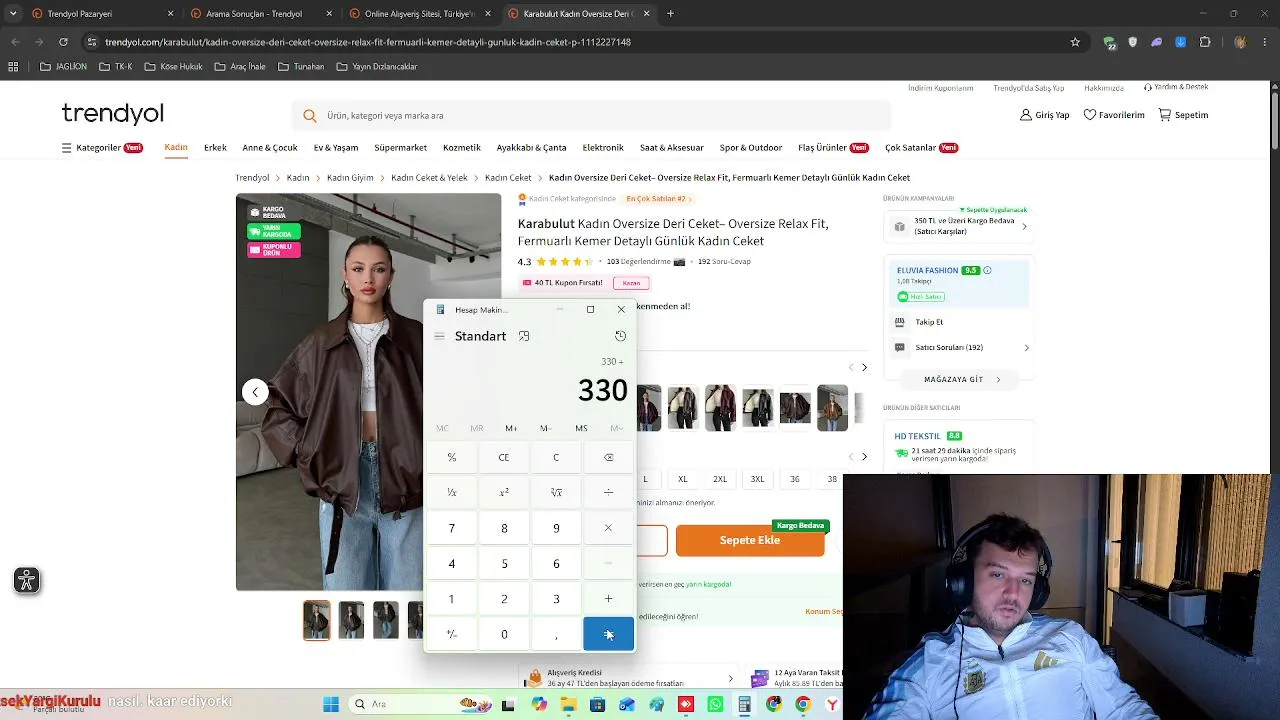Click the calculator plus key
The height and width of the screenshot is (720, 1280).
(x=608, y=599)
